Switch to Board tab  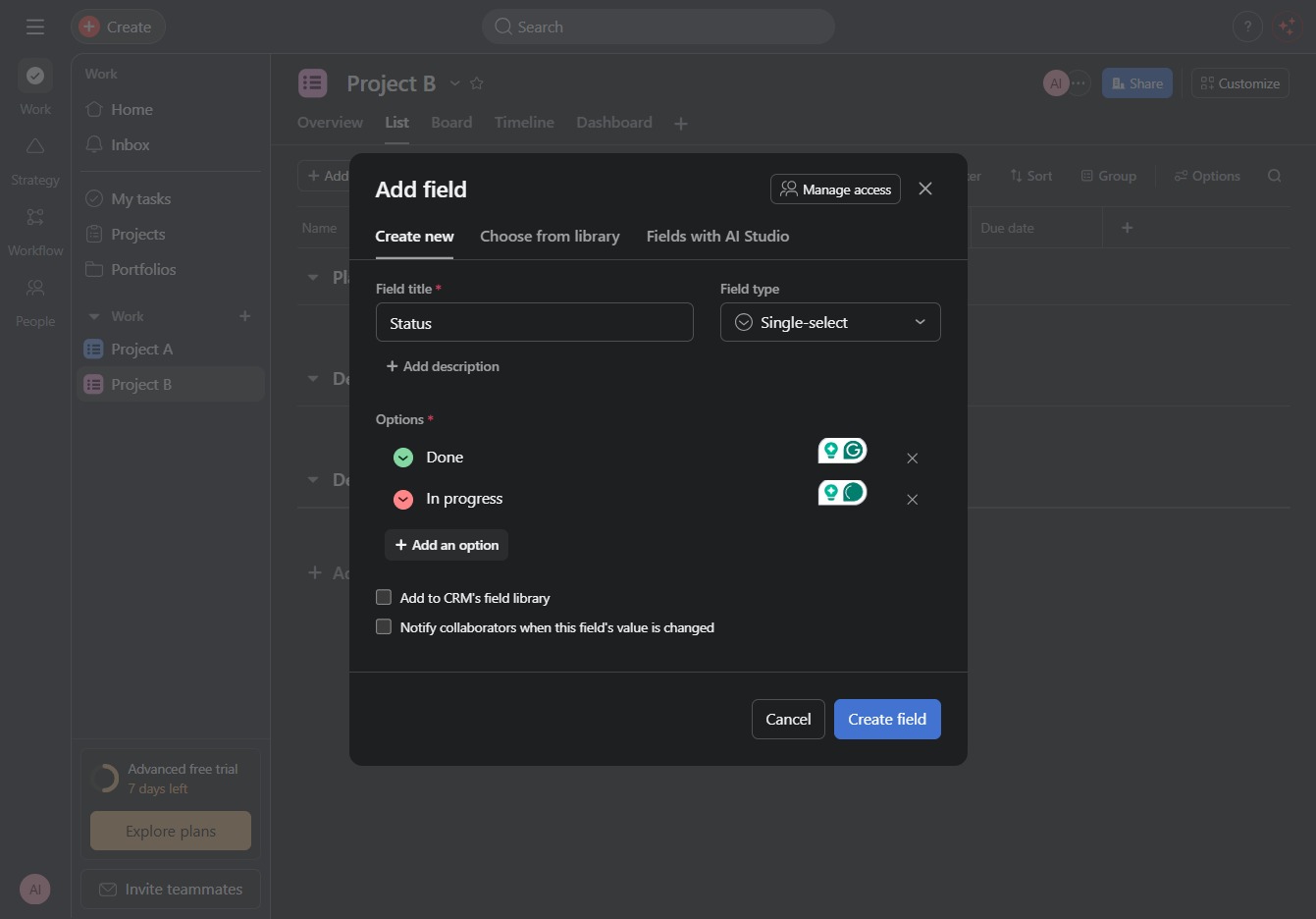(x=451, y=123)
